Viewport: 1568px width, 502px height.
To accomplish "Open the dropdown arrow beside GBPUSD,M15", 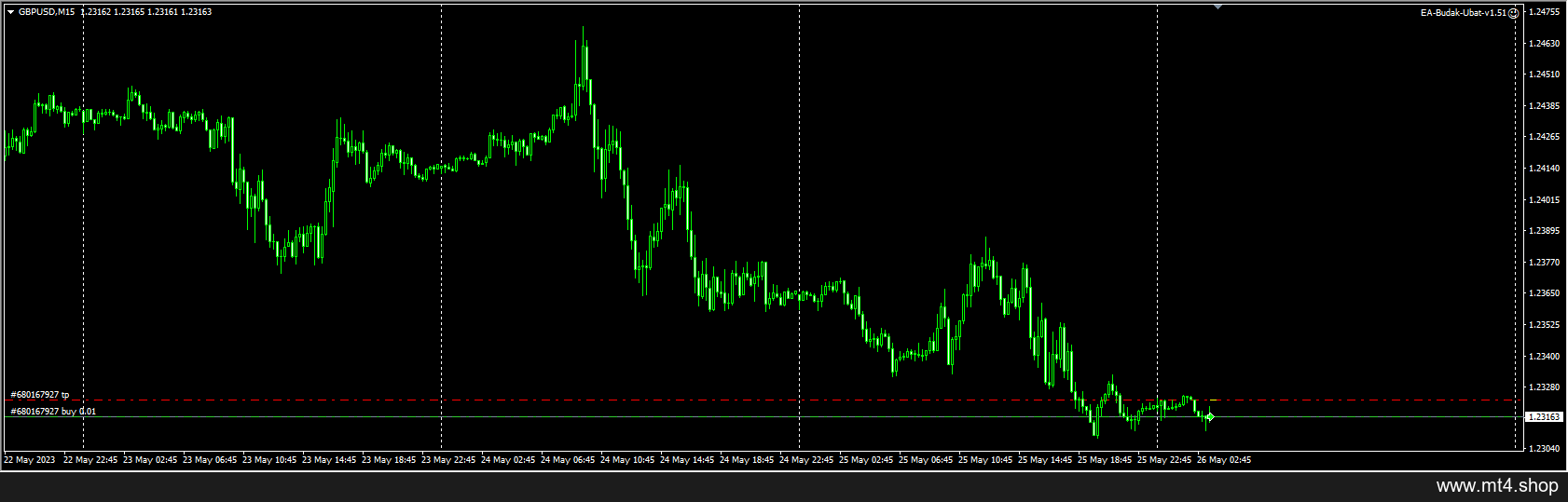I will click(x=10, y=12).
